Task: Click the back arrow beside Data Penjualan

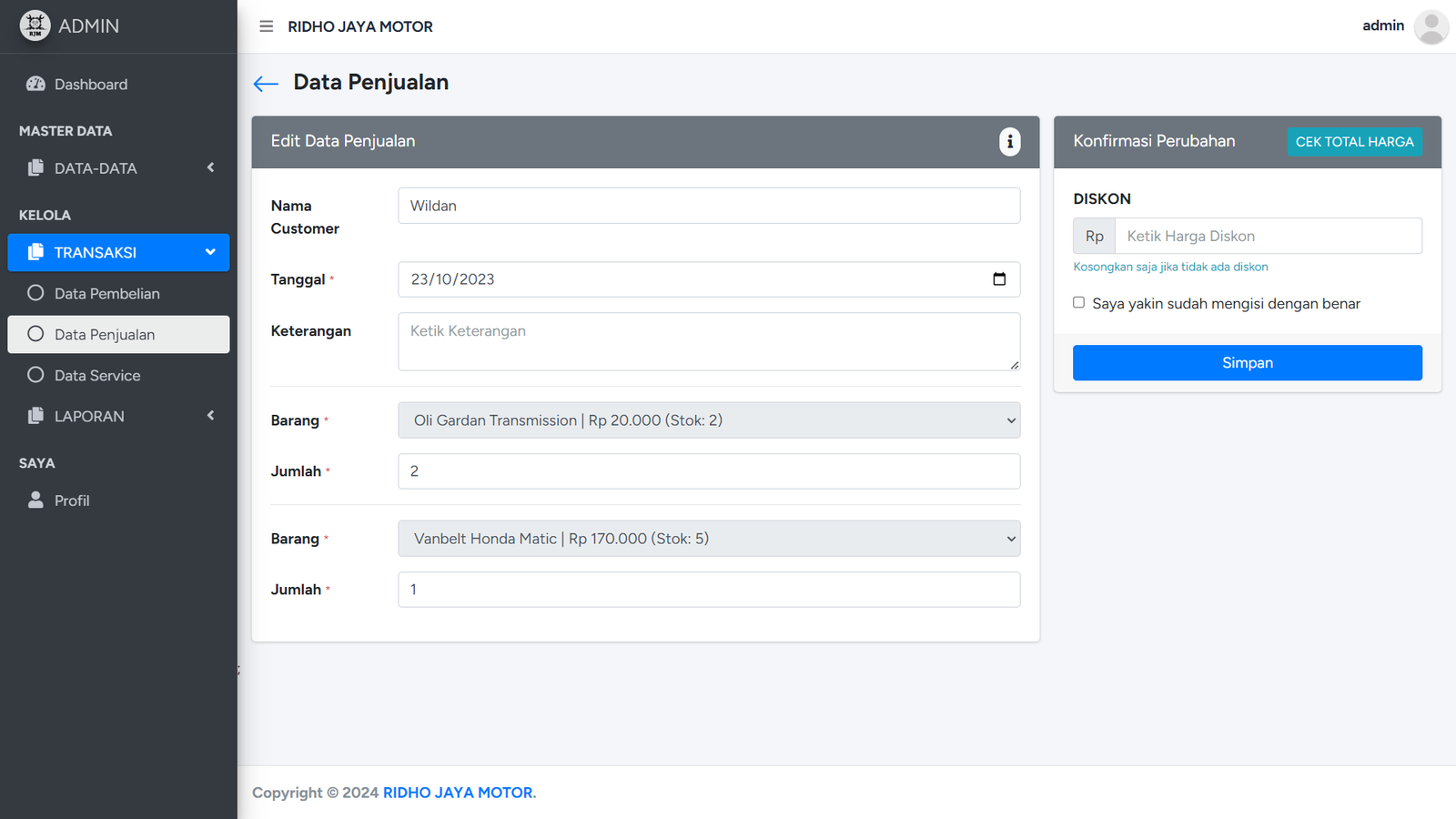Action: 265,84
